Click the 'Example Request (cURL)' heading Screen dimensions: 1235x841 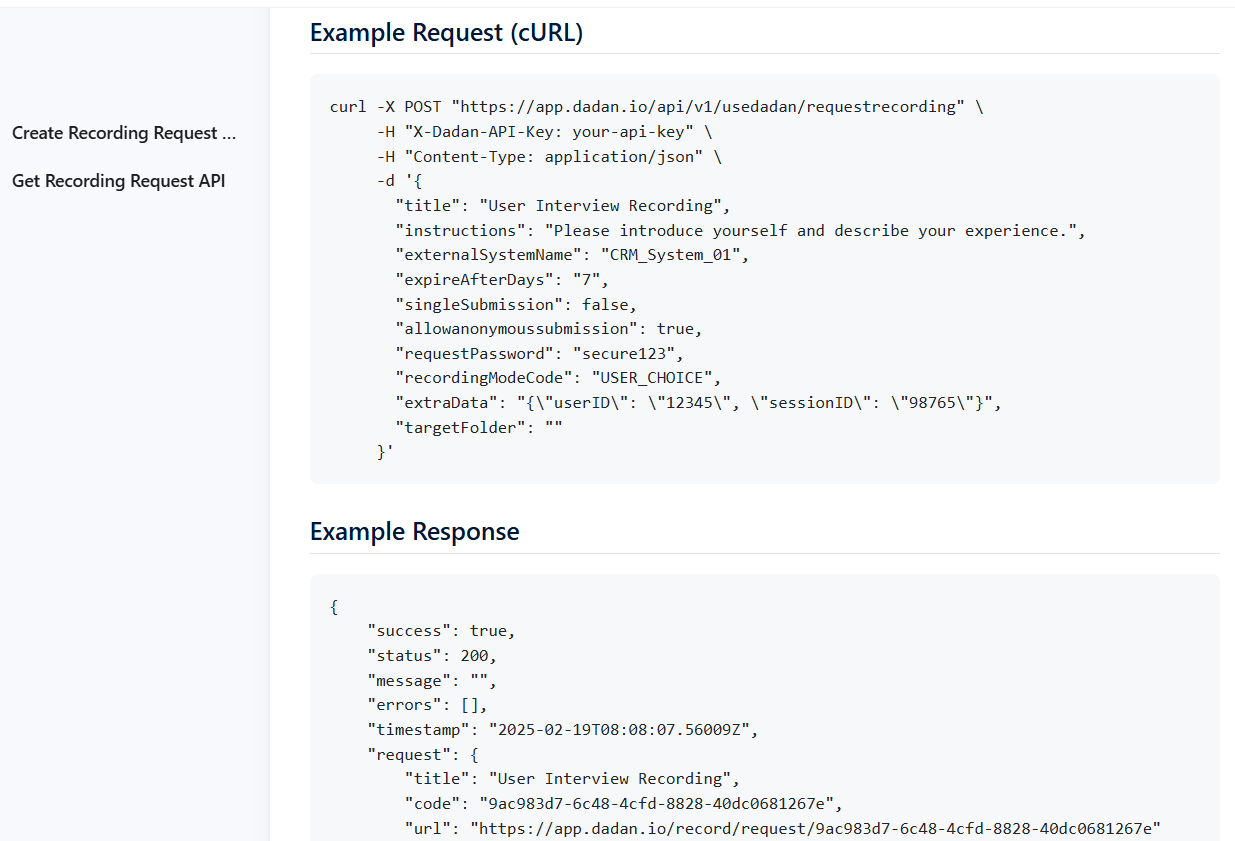point(446,32)
